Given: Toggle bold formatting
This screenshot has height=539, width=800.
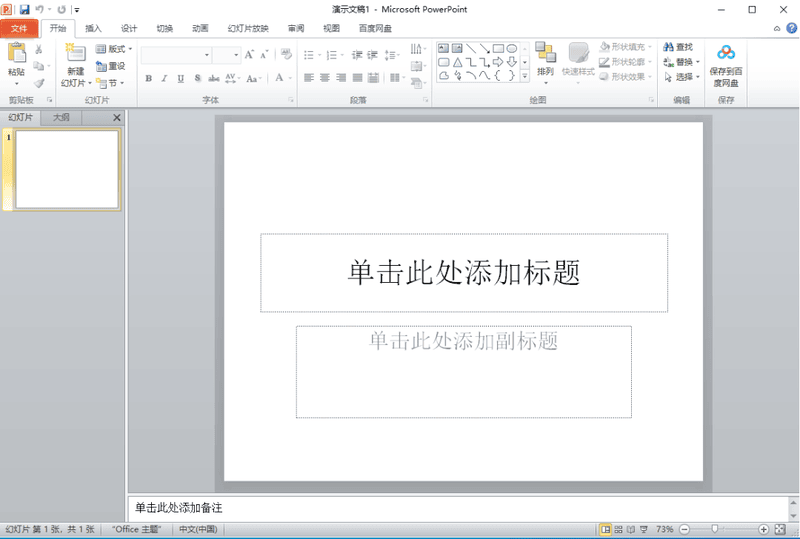Looking at the screenshot, I should pos(148,78).
